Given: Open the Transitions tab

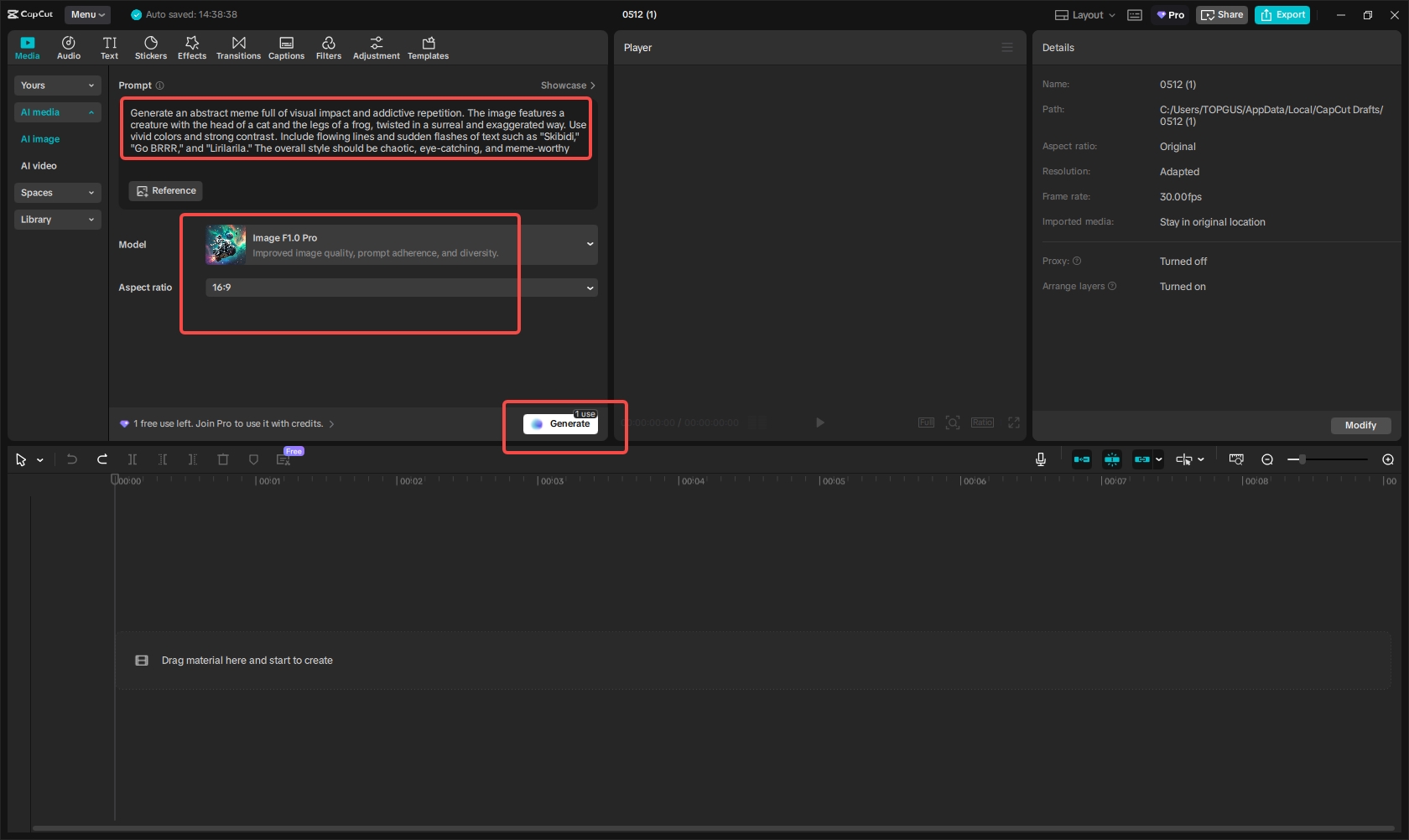Looking at the screenshot, I should [238, 48].
